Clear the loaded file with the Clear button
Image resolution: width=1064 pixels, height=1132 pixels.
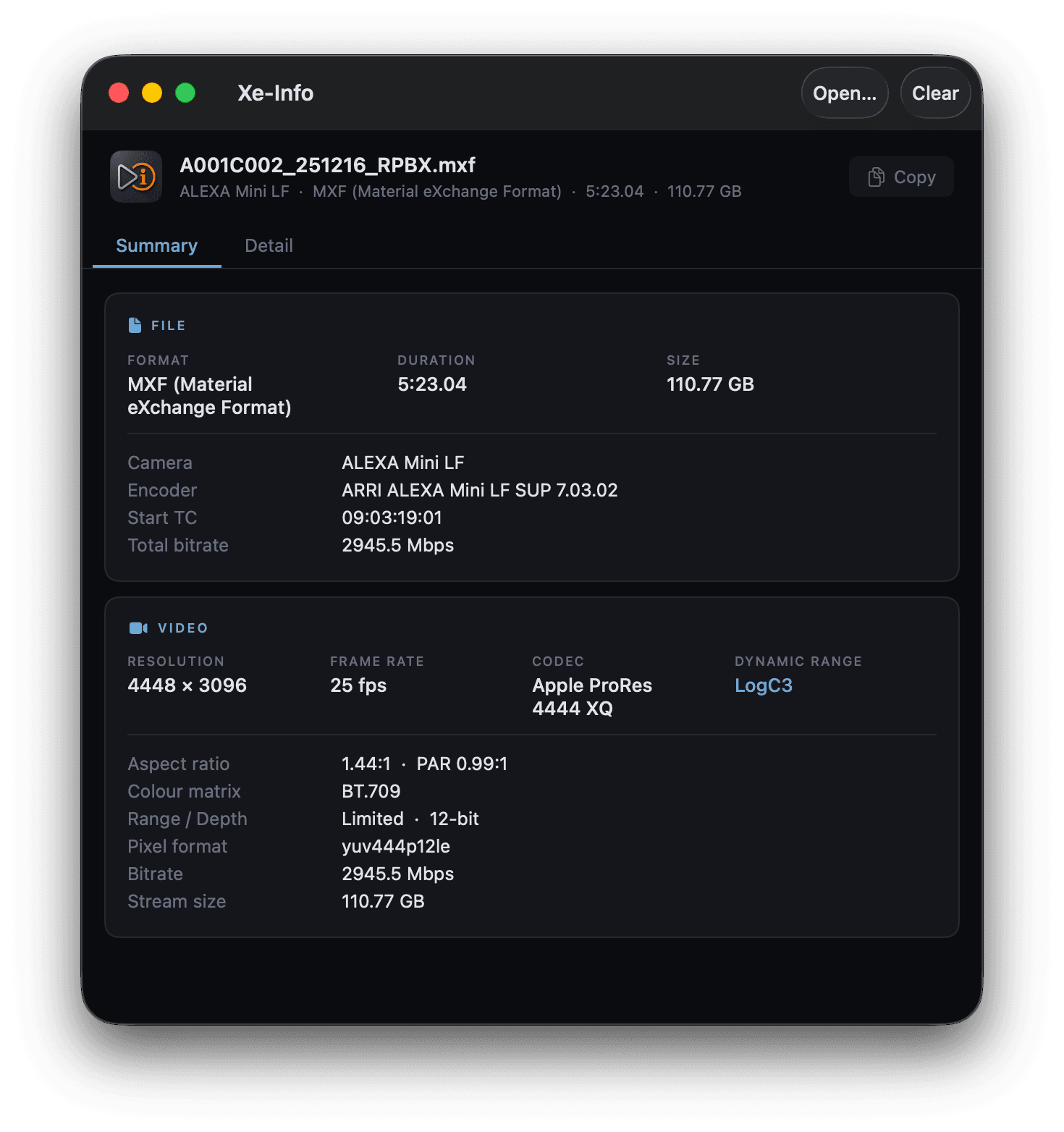click(x=935, y=93)
